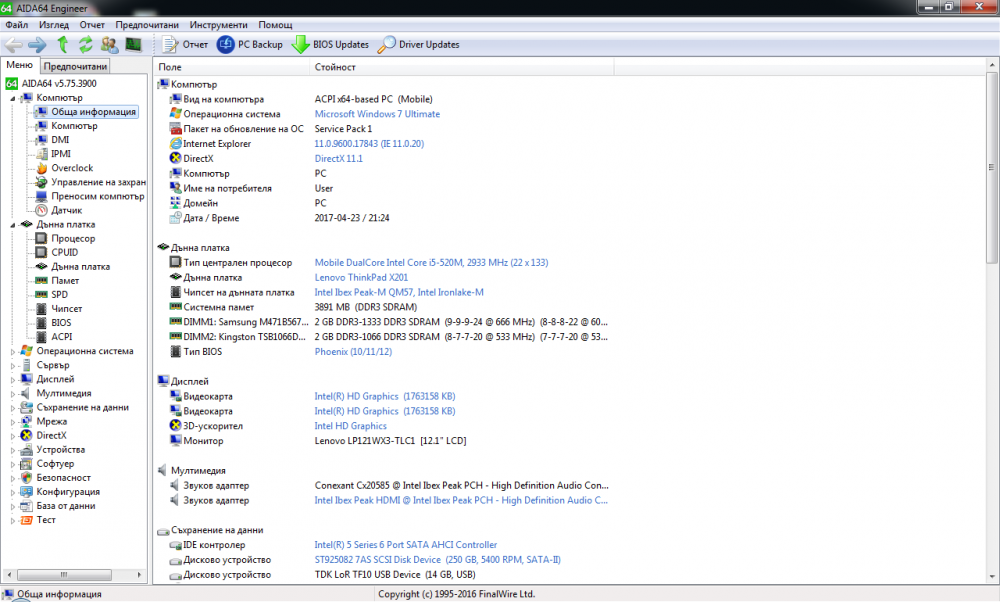Screen dimensions: 1000x602
Task: Click the Back navigation arrow icon
Action: (x=13, y=45)
